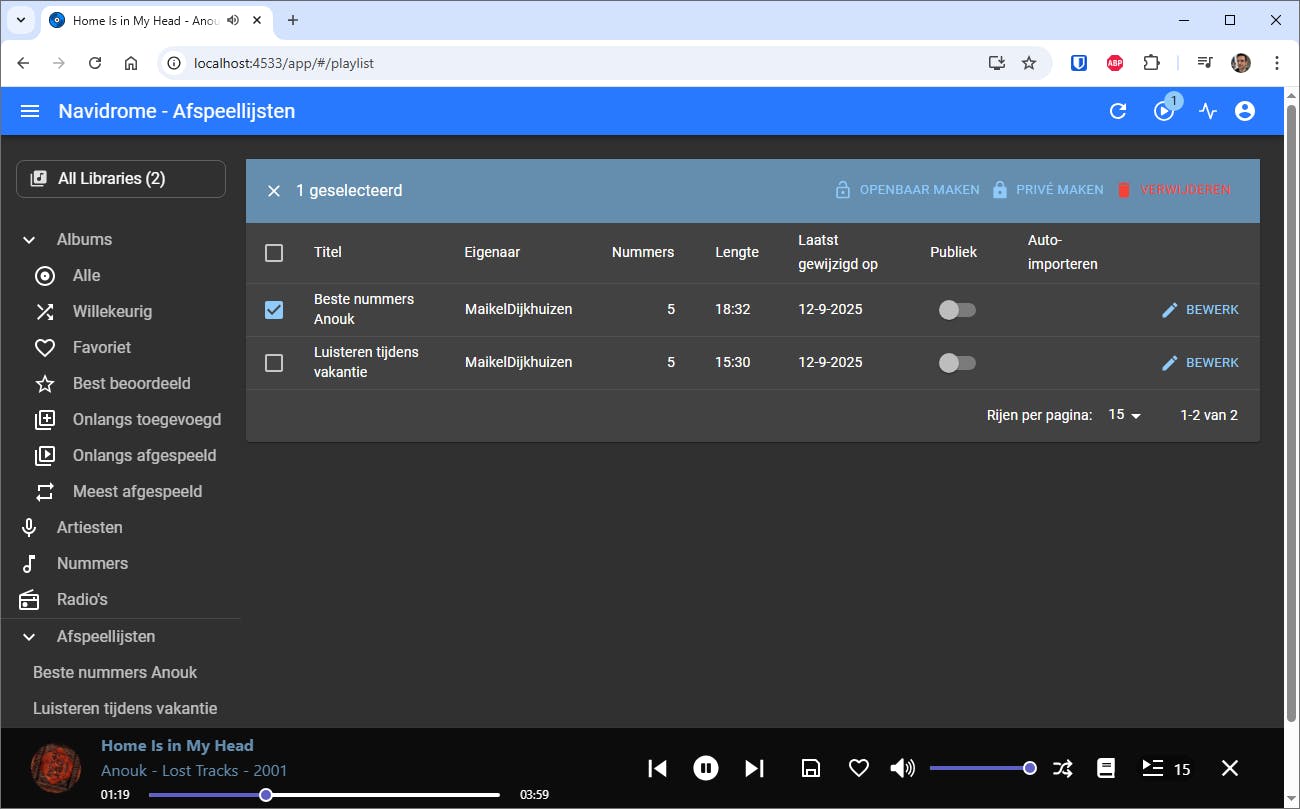Pause the currently playing song
This screenshot has height=809, width=1300.
706,768
